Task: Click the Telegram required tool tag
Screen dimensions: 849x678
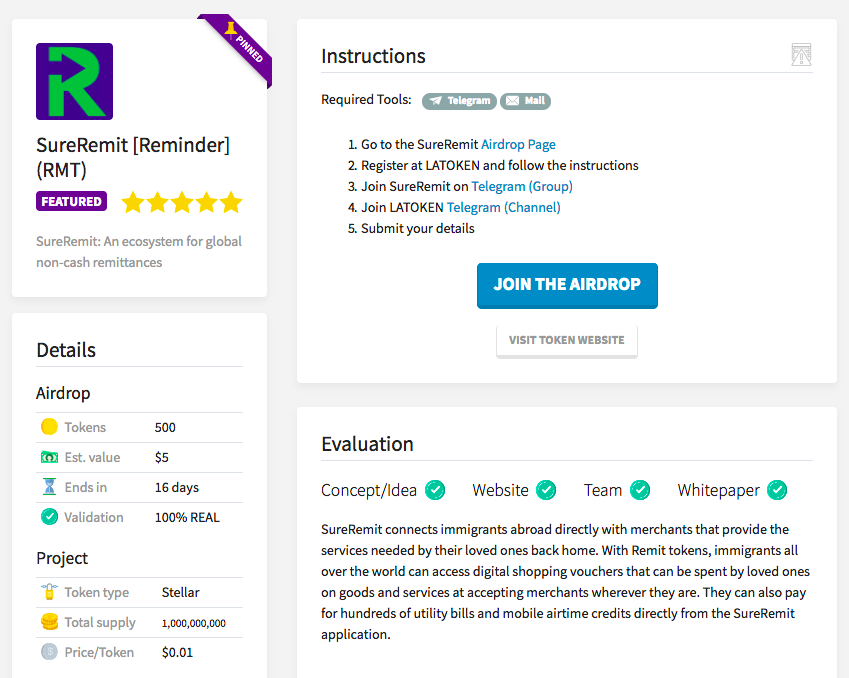Action: coord(459,101)
